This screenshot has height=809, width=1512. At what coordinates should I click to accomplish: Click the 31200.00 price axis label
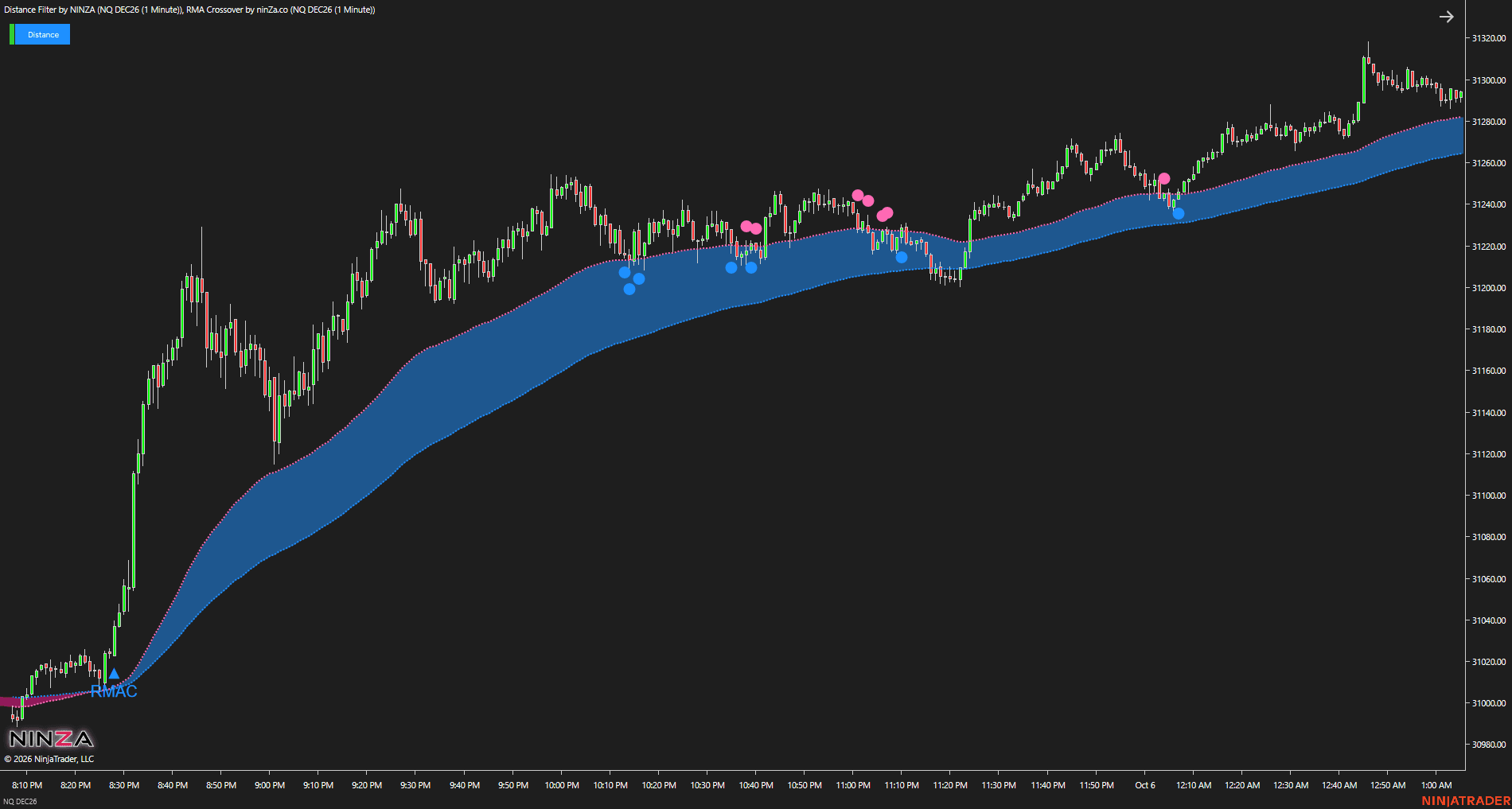[1489, 288]
